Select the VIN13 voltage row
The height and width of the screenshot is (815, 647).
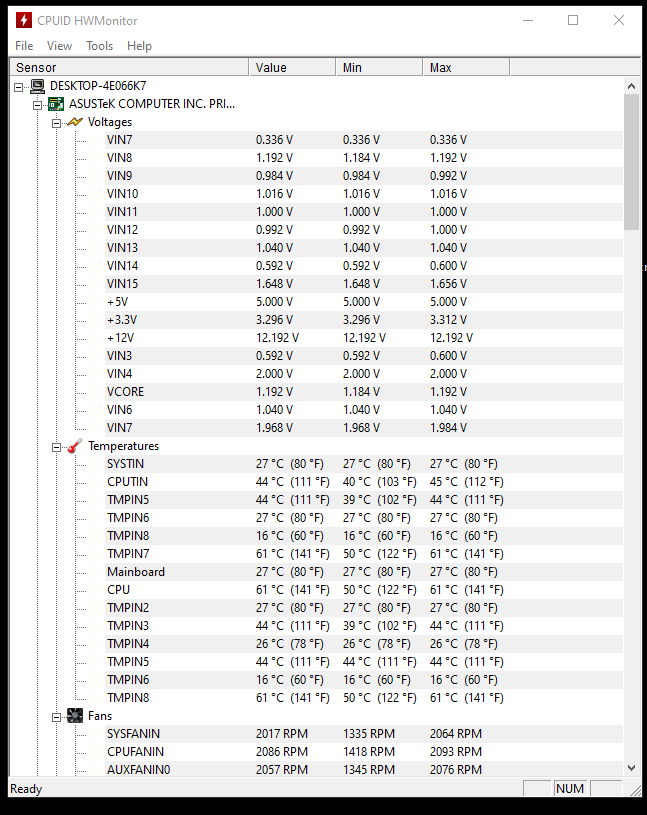(363, 247)
